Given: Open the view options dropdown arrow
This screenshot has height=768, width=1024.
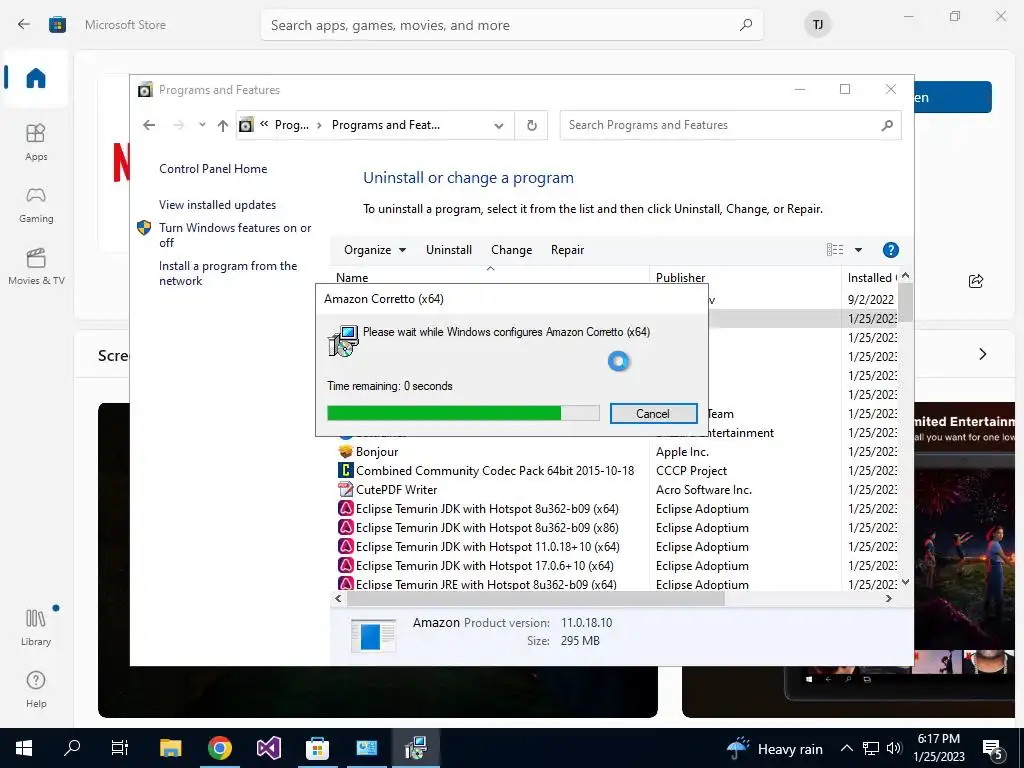Looking at the screenshot, I should [858, 250].
